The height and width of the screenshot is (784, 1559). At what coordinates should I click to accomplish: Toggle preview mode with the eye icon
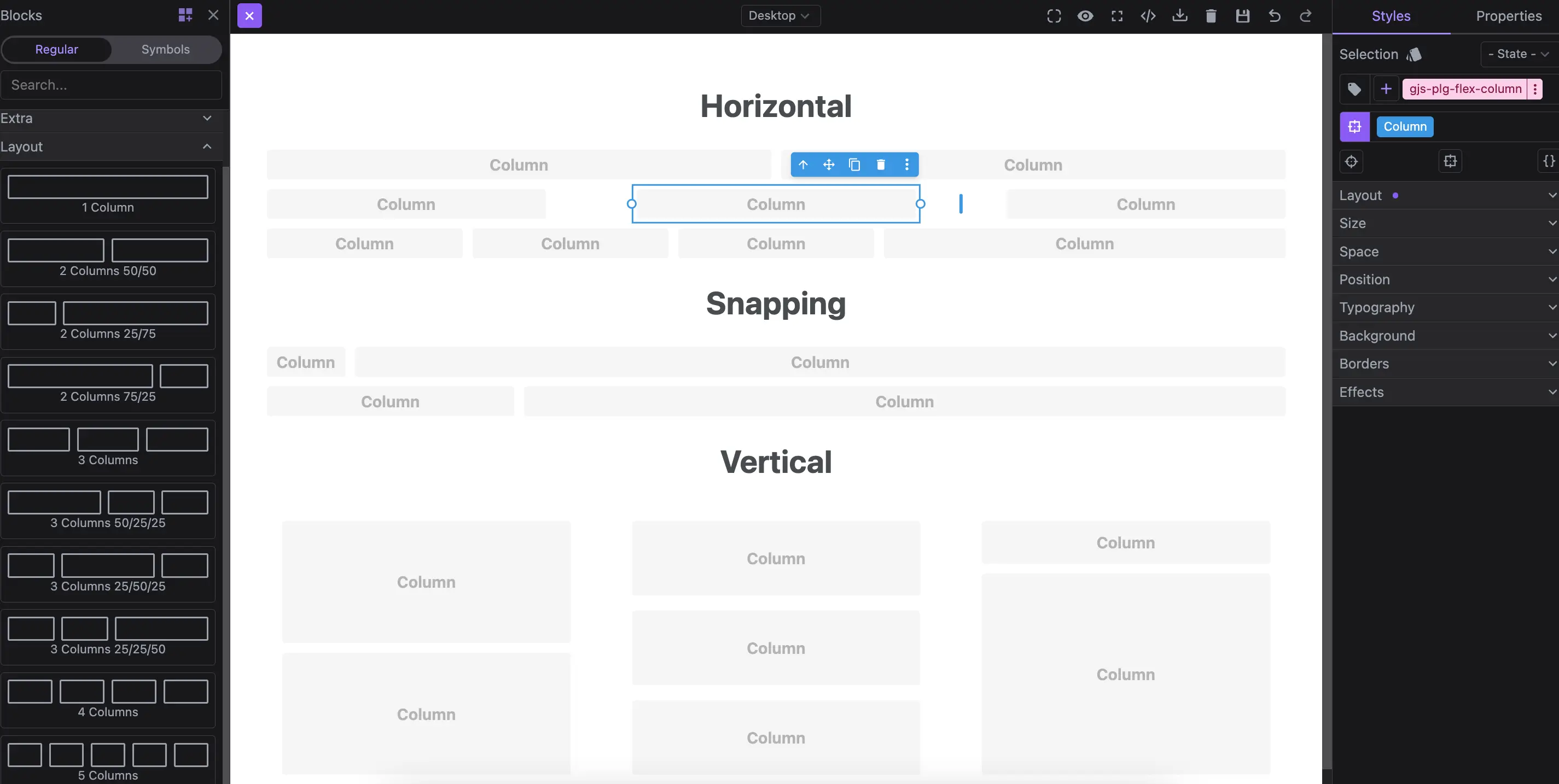point(1085,16)
